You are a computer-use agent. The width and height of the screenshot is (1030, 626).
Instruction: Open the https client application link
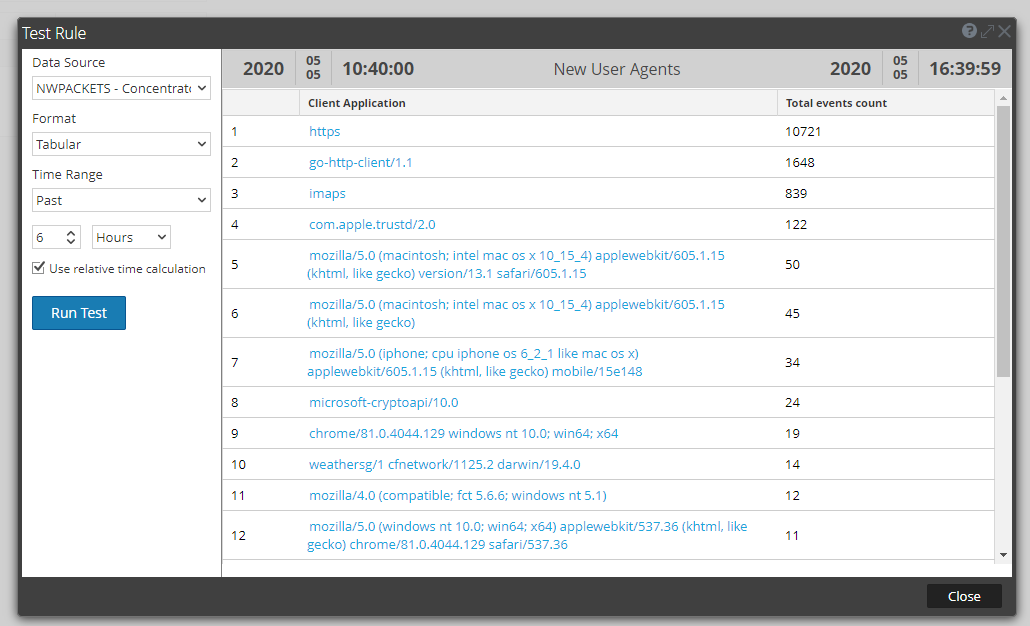click(325, 131)
